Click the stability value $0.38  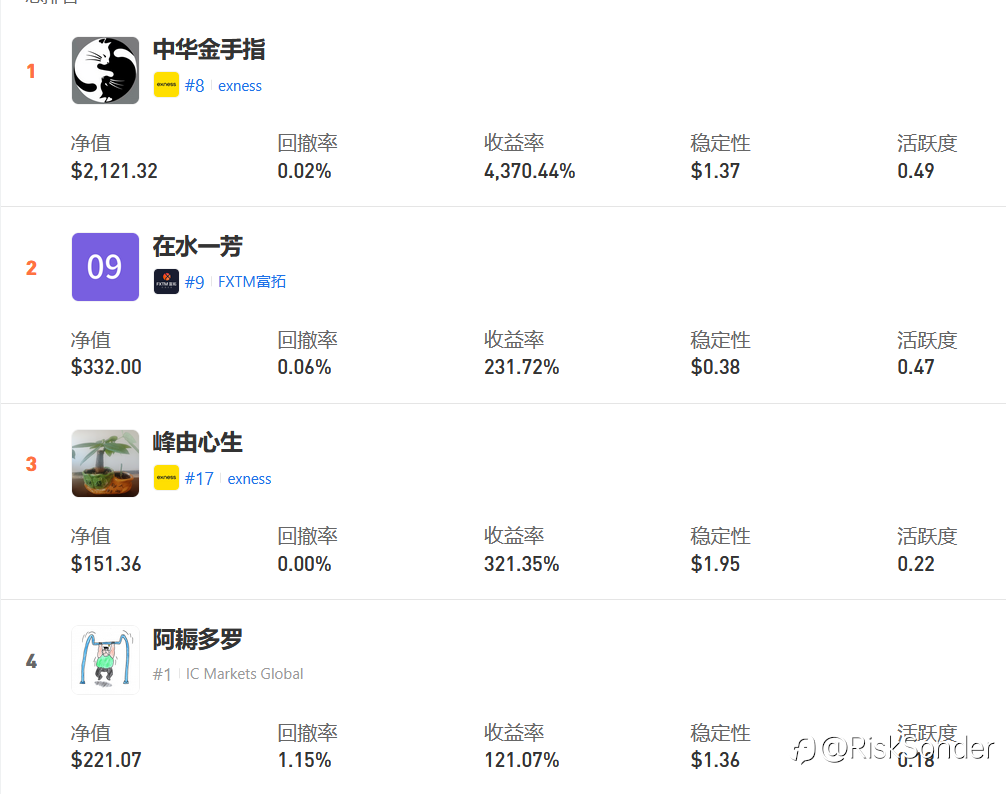(x=715, y=367)
